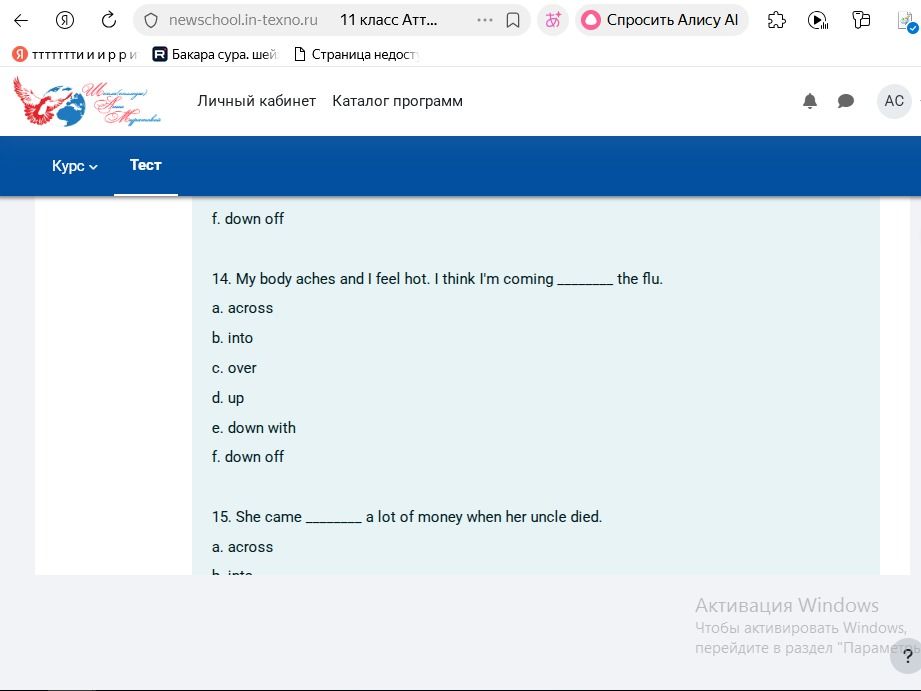Screen dimensions: 921x691
Task: Open the notifications bell icon
Action: click(810, 101)
